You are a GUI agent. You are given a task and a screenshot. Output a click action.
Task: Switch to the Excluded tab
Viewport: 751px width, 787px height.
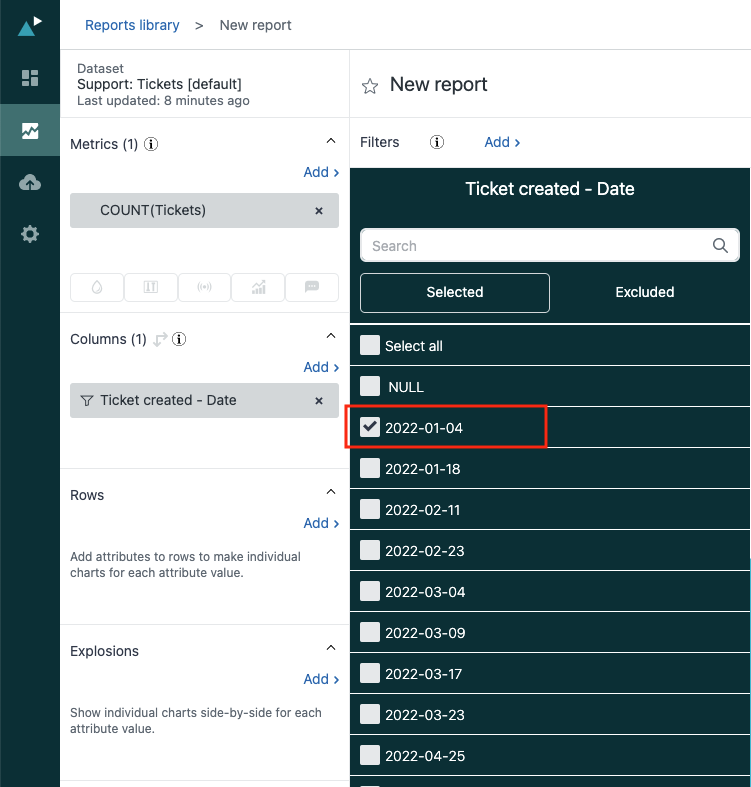click(x=644, y=292)
